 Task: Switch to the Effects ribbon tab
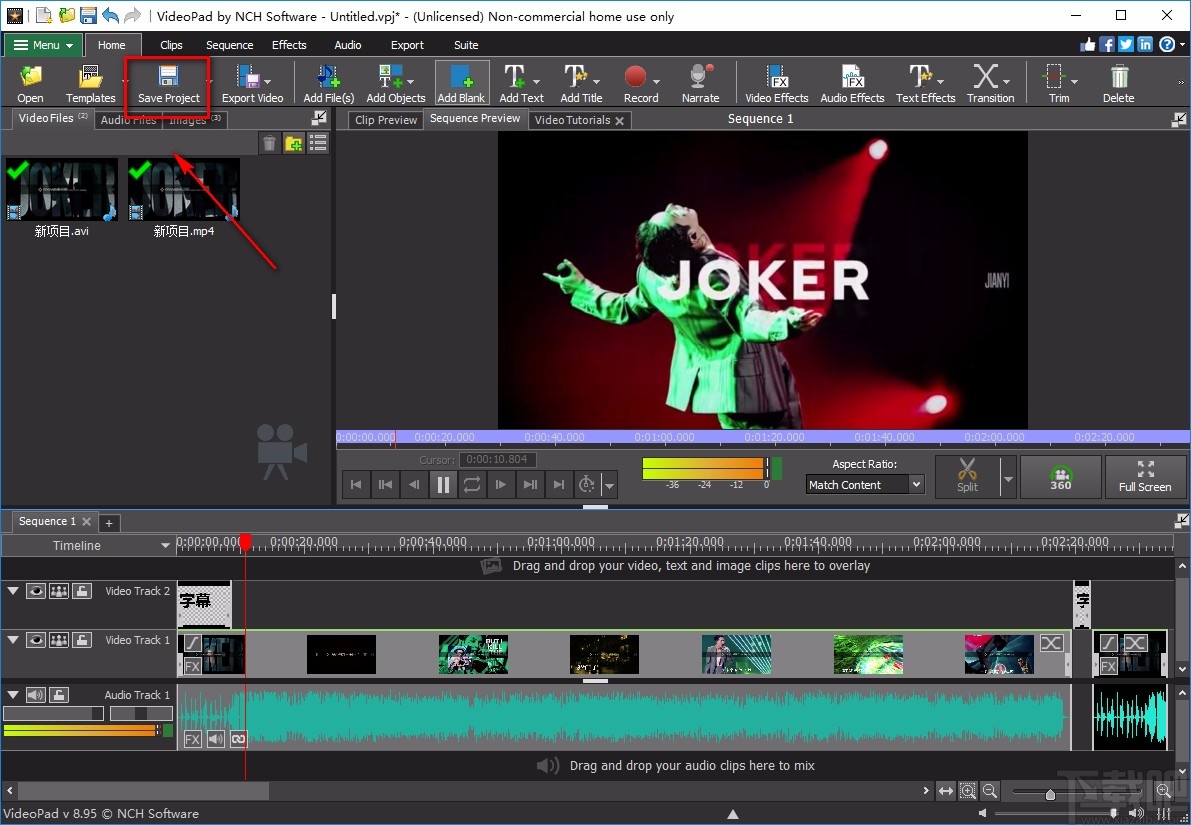pos(289,45)
